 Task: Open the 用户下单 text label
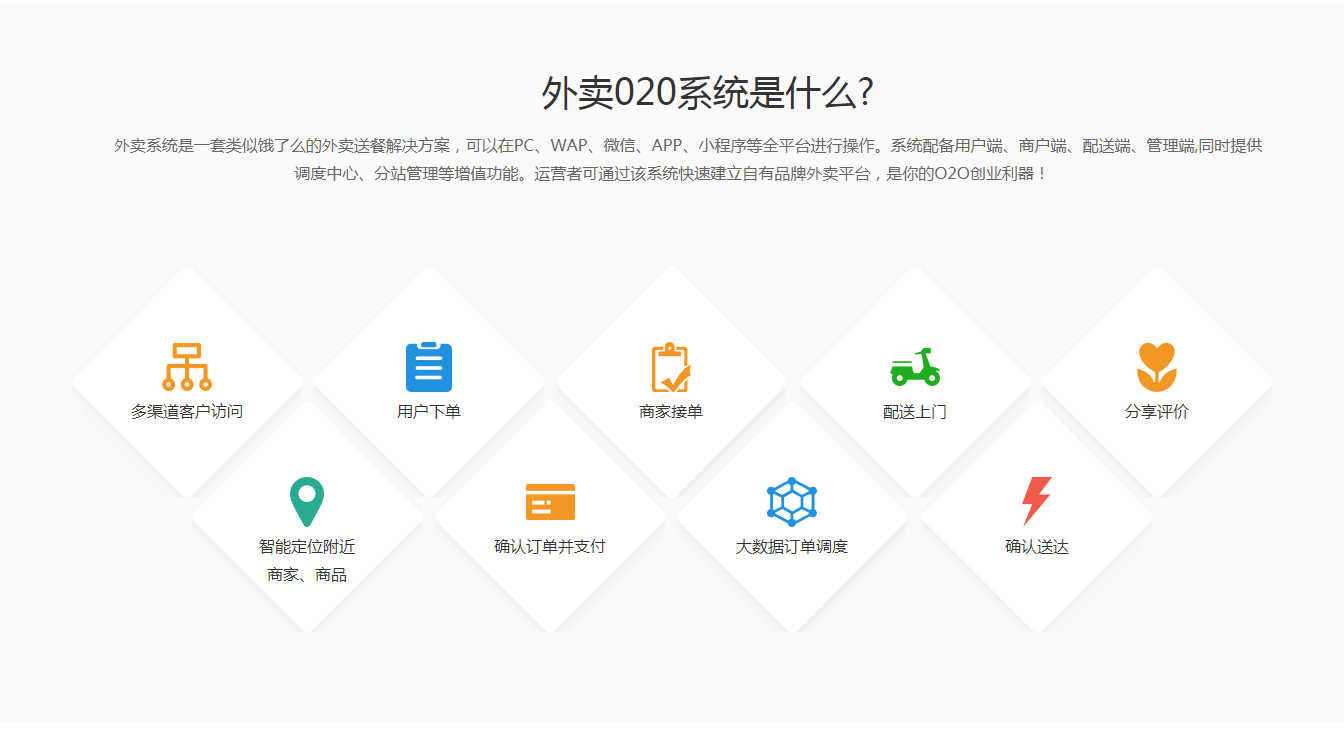[x=429, y=411]
